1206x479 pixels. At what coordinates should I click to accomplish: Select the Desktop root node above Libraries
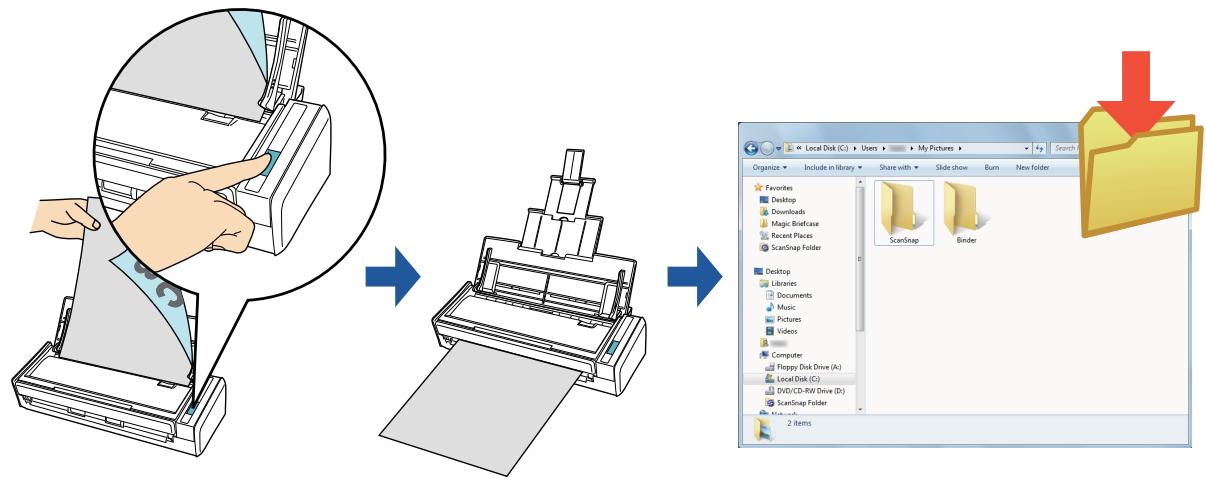(773, 271)
